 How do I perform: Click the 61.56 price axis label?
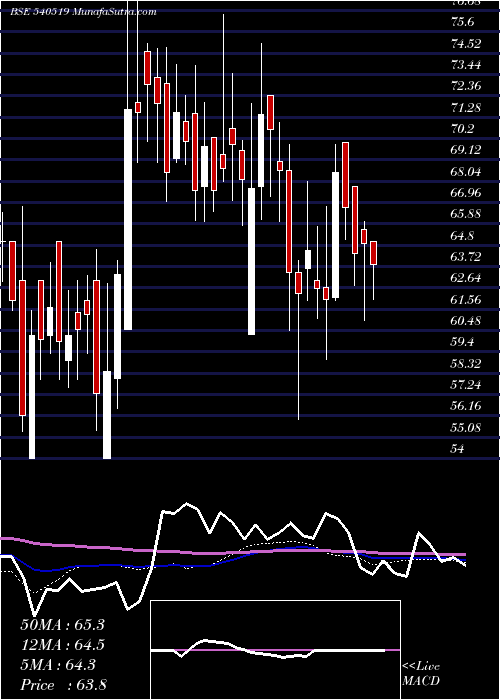(466, 300)
